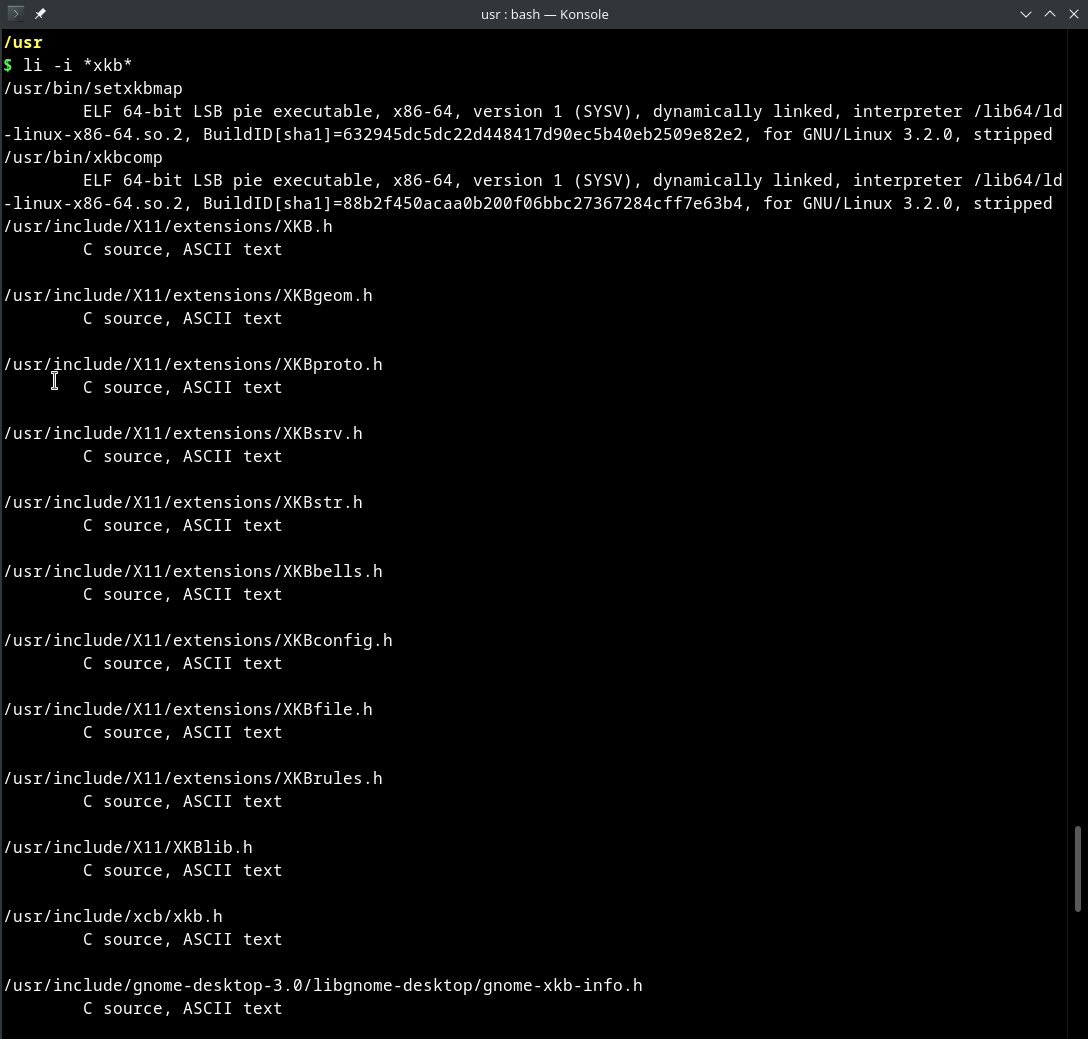
Task: Click the XKBsrv.h file path
Action: (x=183, y=433)
